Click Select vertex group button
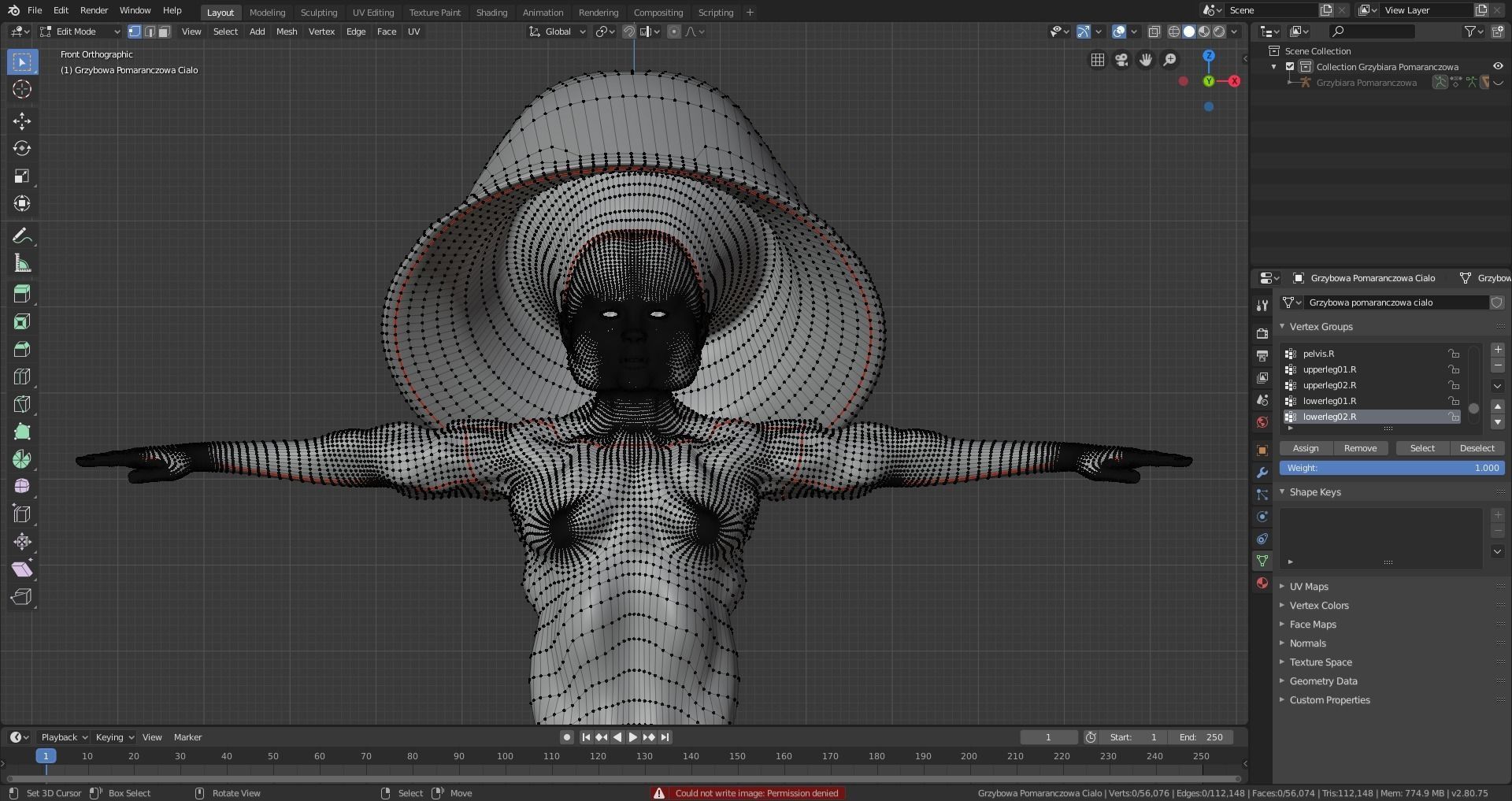This screenshot has width=1512, height=801. coord(1422,448)
